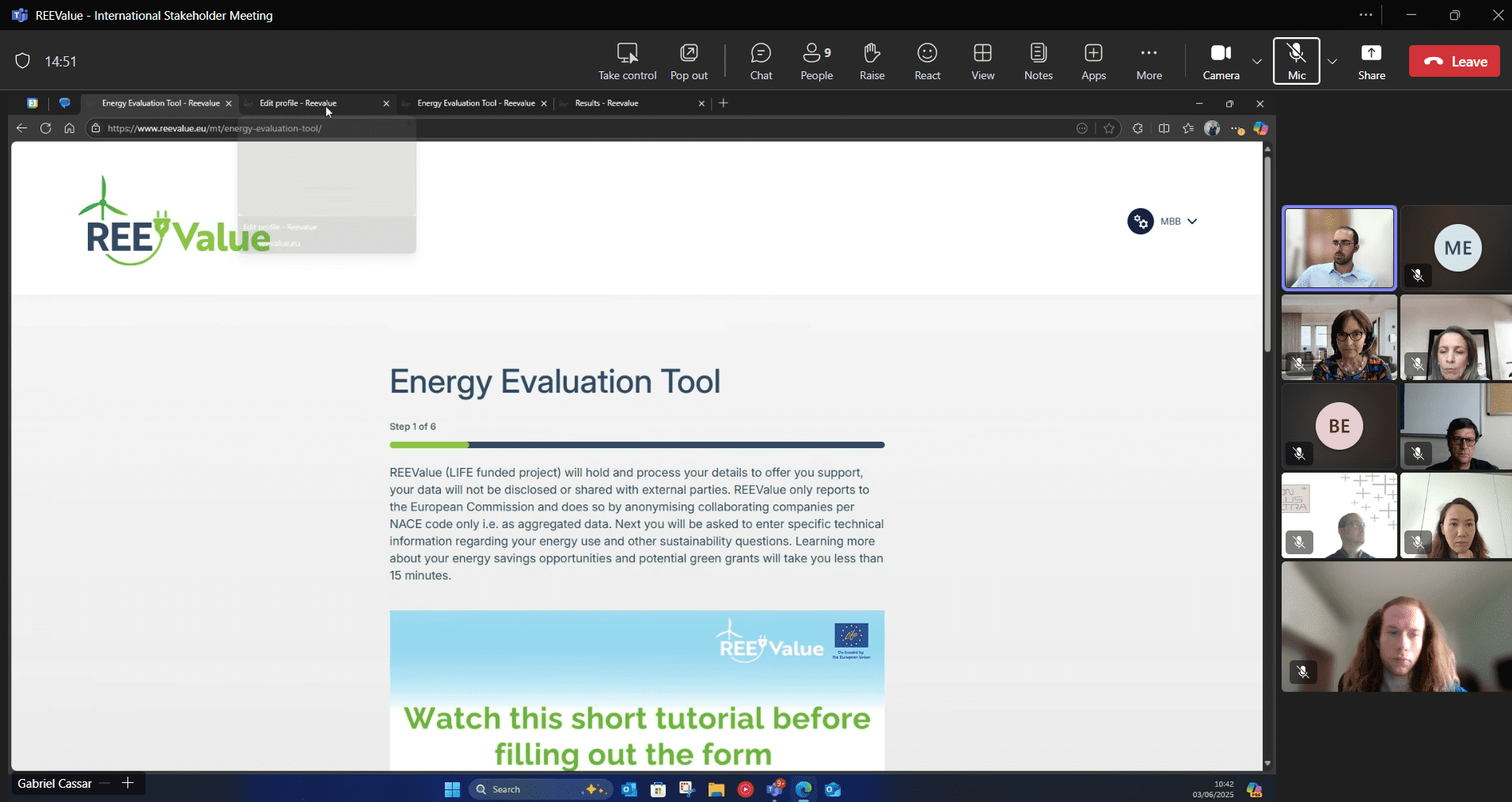Add this page to favorites star
The height and width of the screenshot is (802, 1512).
1109,128
